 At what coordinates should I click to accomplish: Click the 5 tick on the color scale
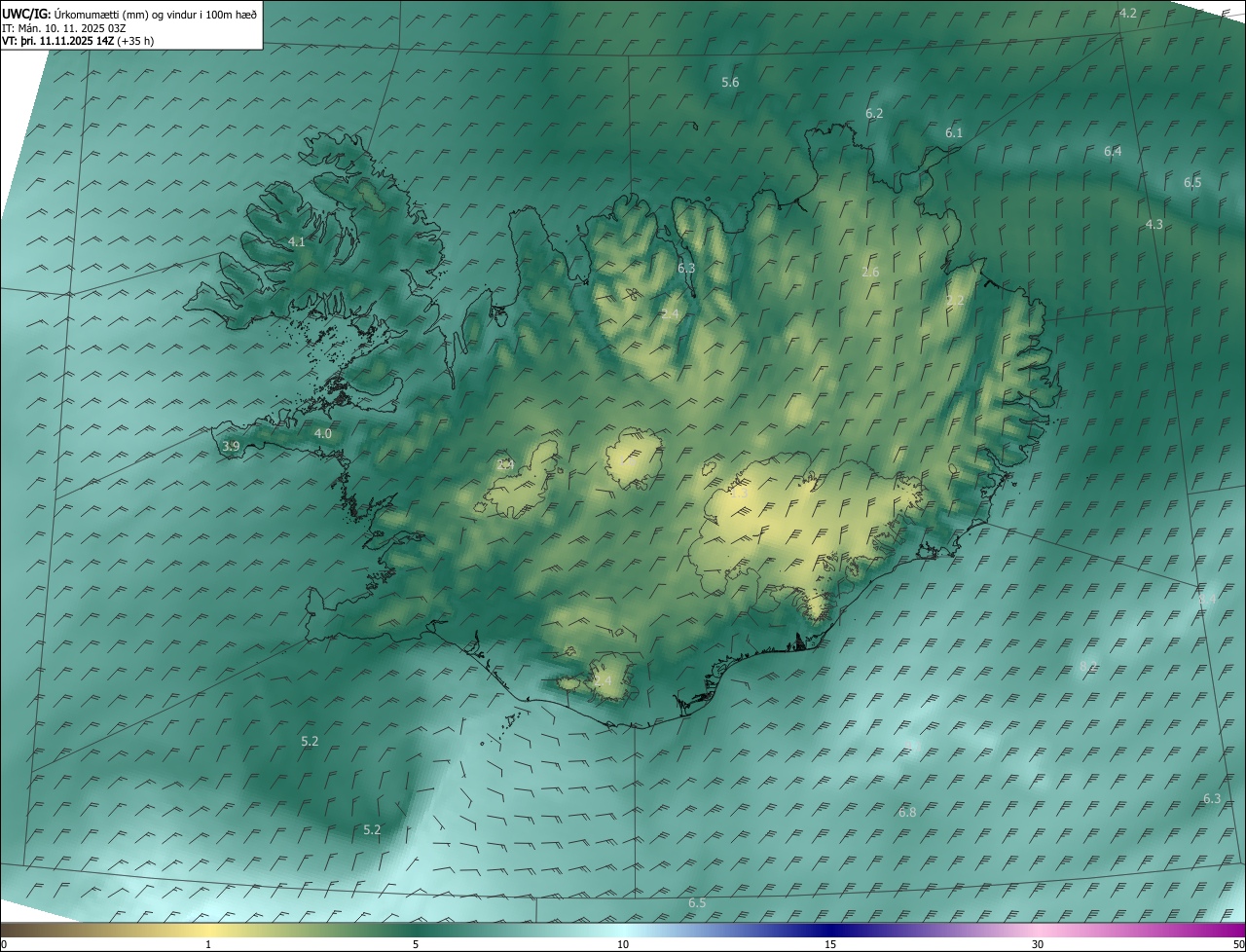coord(416,945)
